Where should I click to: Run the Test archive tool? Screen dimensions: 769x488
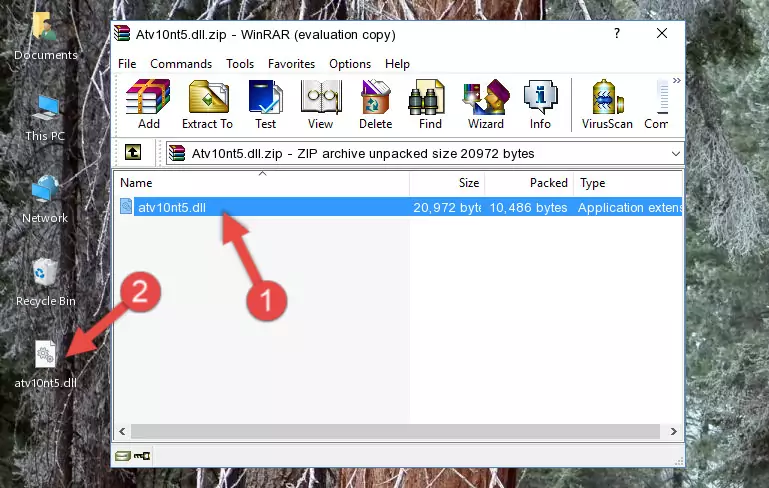click(x=265, y=104)
